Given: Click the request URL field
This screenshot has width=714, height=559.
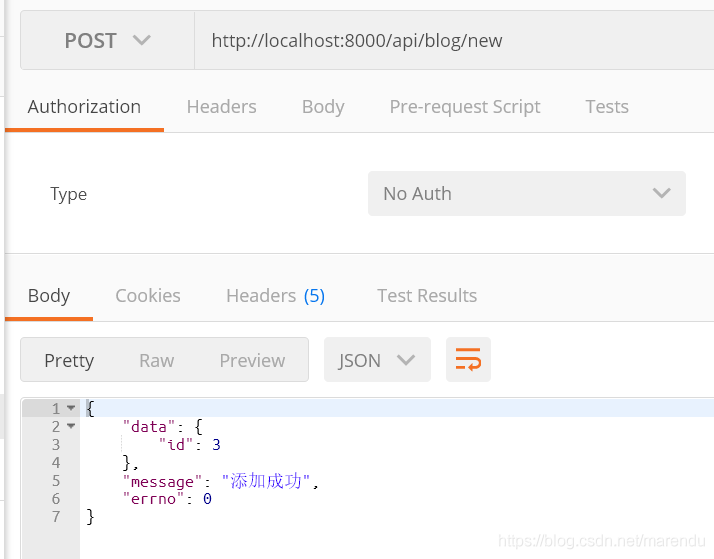Looking at the screenshot, I should 454,41.
